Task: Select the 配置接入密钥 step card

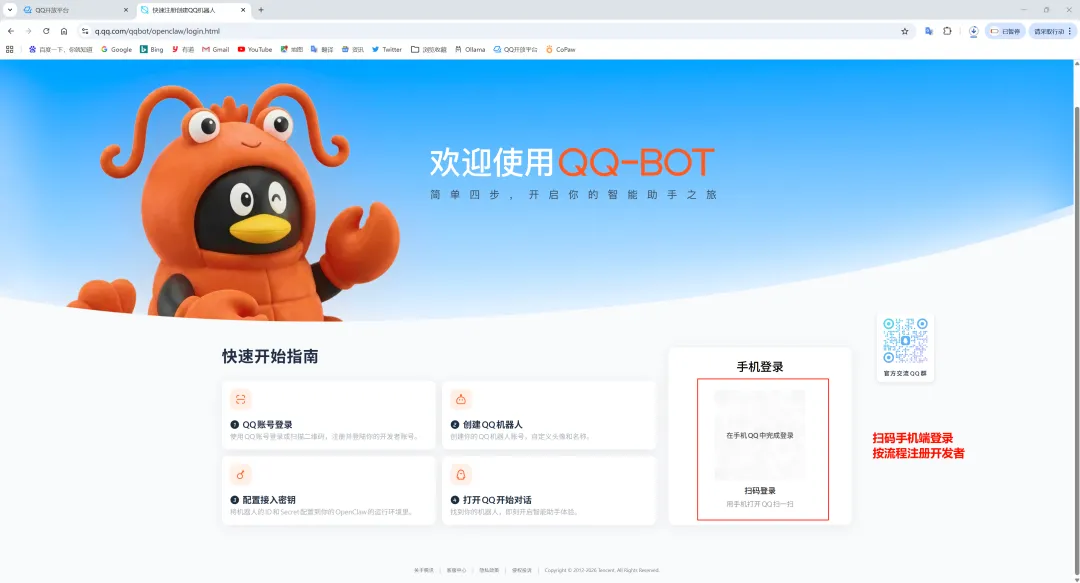Action: 329,490
